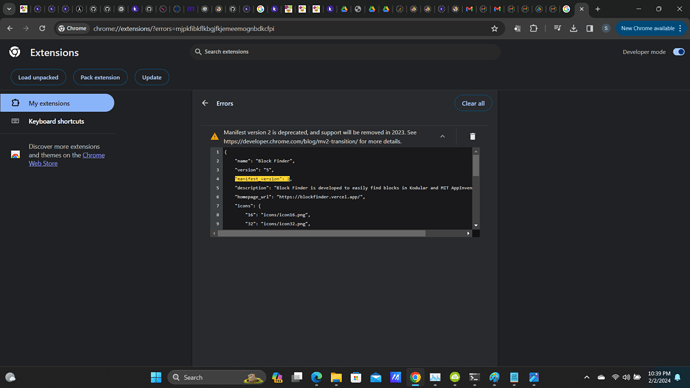Open the side panel icon
The height and width of the screenshot is (388, 690).
coord(589,28)
